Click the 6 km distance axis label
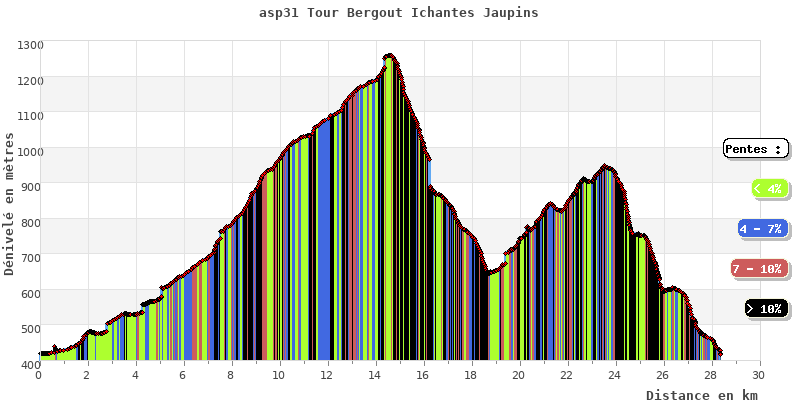 (x=184, y=376)
